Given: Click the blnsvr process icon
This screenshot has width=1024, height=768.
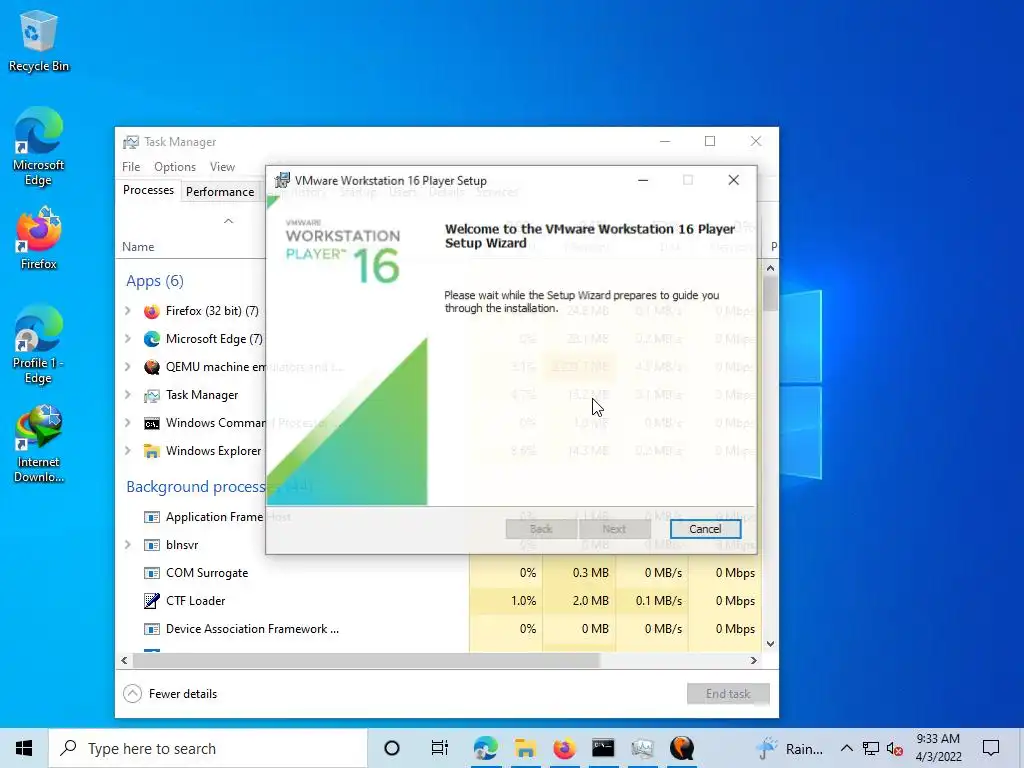Looking at the screenshot, I should click(x=152, y=545).
